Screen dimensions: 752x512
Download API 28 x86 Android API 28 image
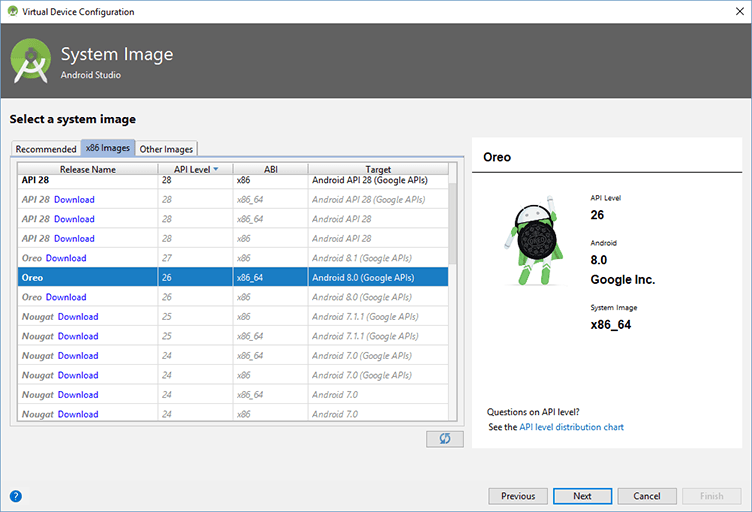point(74,239)
